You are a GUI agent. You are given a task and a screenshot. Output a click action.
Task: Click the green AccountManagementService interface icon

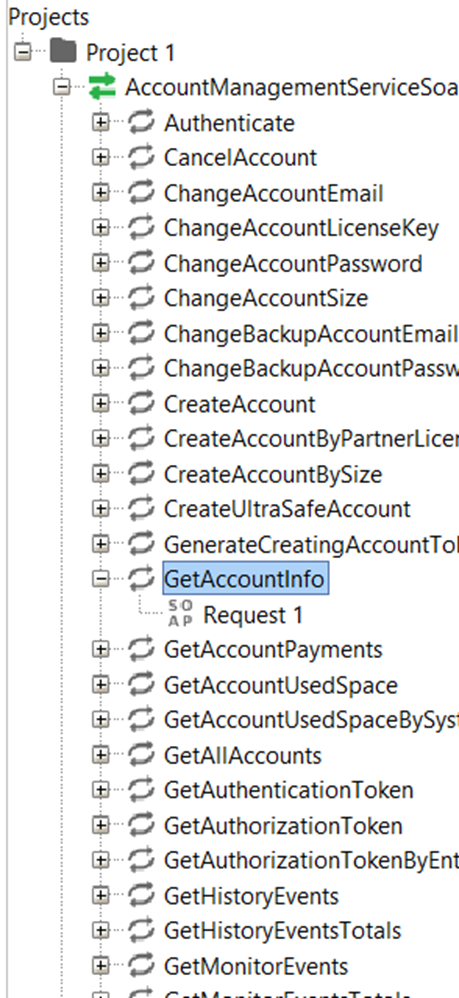pos(102,87)
